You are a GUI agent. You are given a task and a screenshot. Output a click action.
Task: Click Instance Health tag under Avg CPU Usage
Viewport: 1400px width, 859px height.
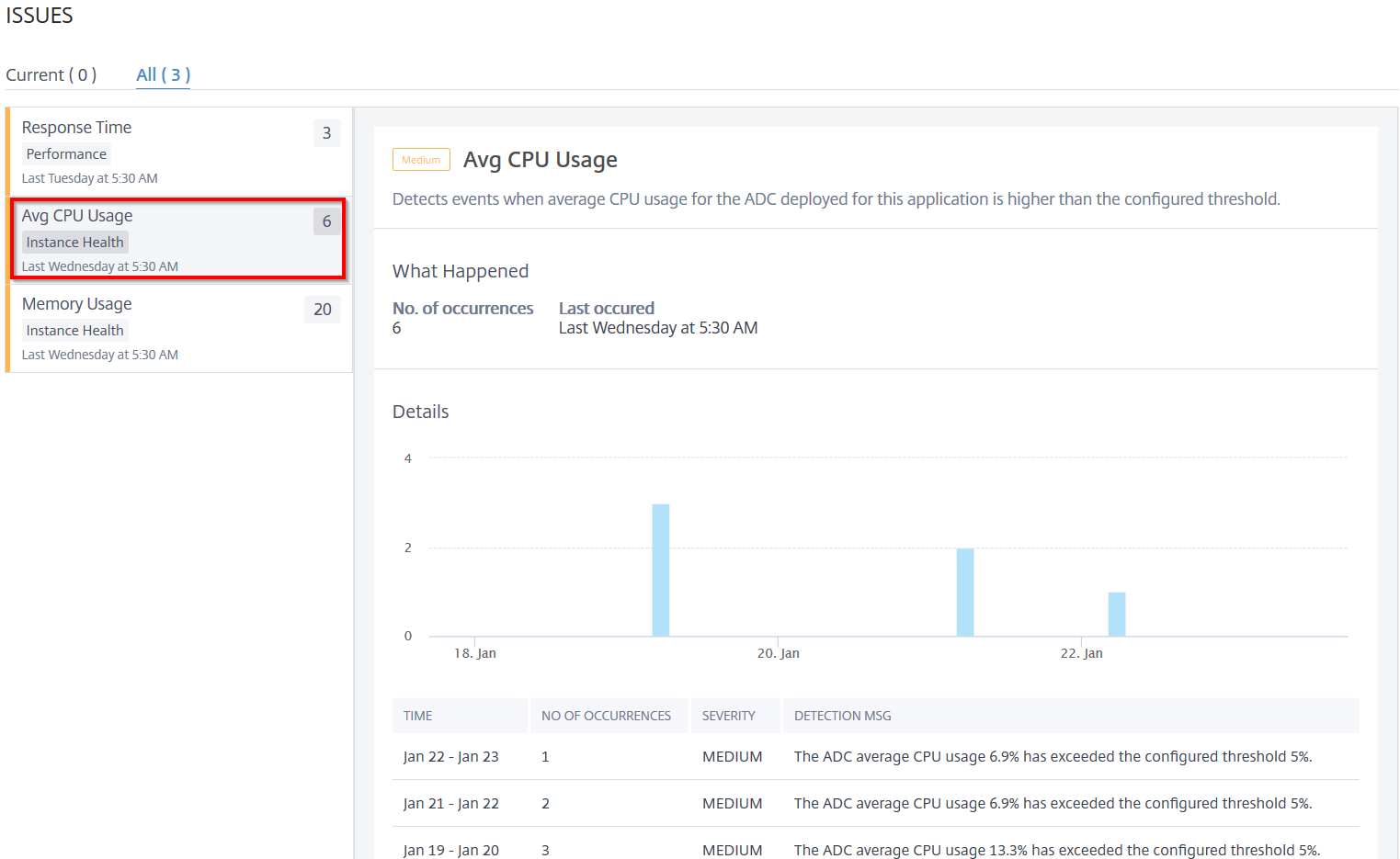pos(74,243)
